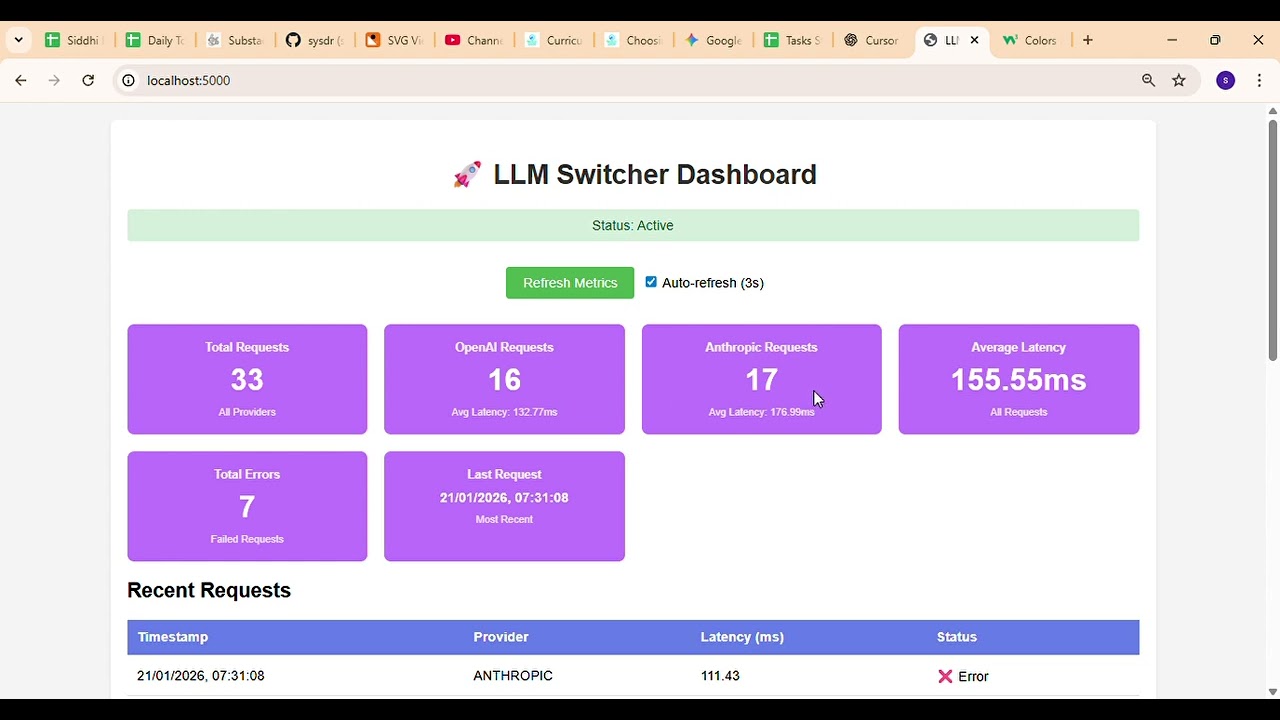1280x720 pixels.
Task: Click the red X error icon in table row
Action: (x=945, y=676)
